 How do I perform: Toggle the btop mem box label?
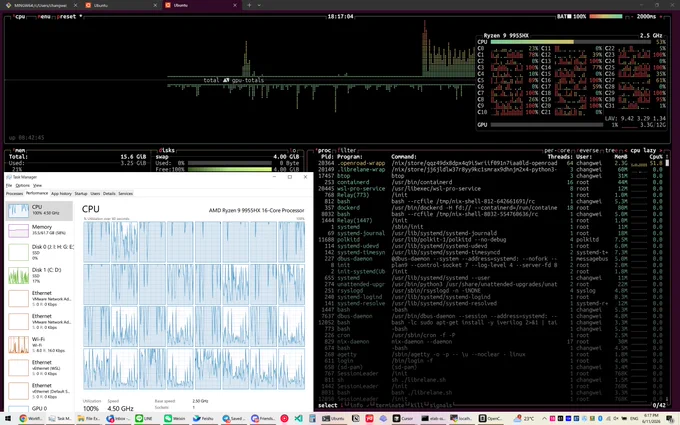coord(17,150)
